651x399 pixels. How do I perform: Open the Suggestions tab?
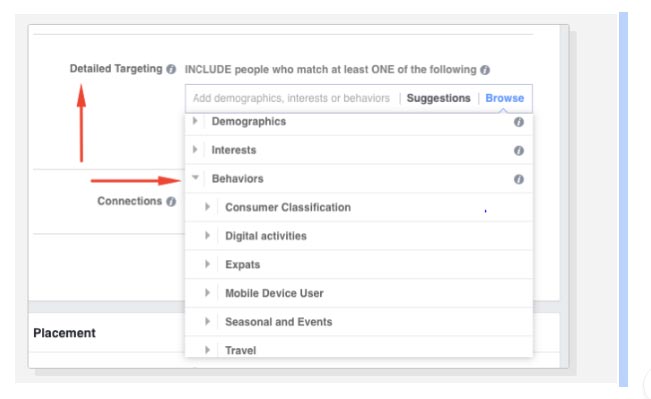(x=438, y=98)
